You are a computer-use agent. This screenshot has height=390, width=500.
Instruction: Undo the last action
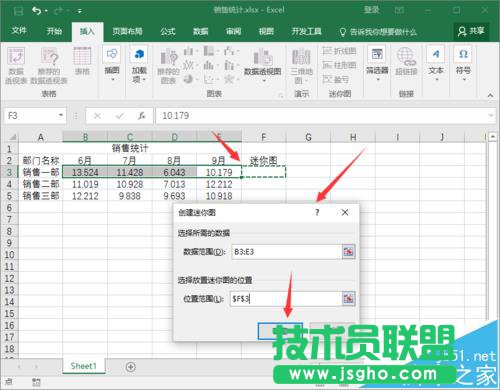tap(36, 11)
